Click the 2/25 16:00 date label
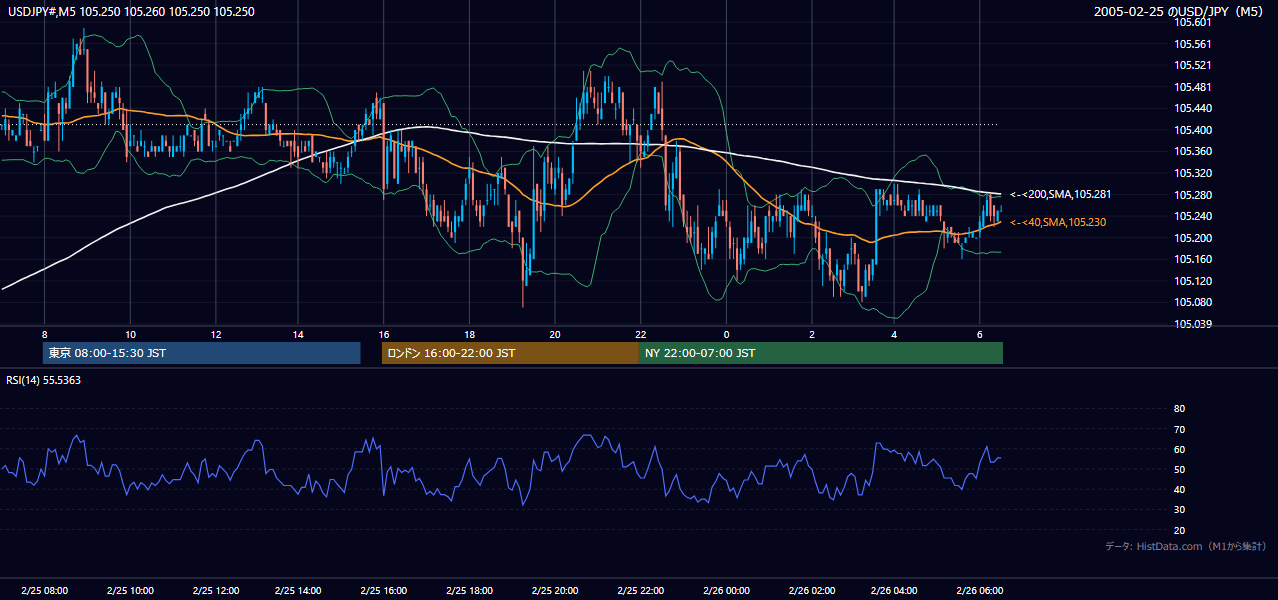The height and width of the screenshot is (600, 1278). coord(384,591)
